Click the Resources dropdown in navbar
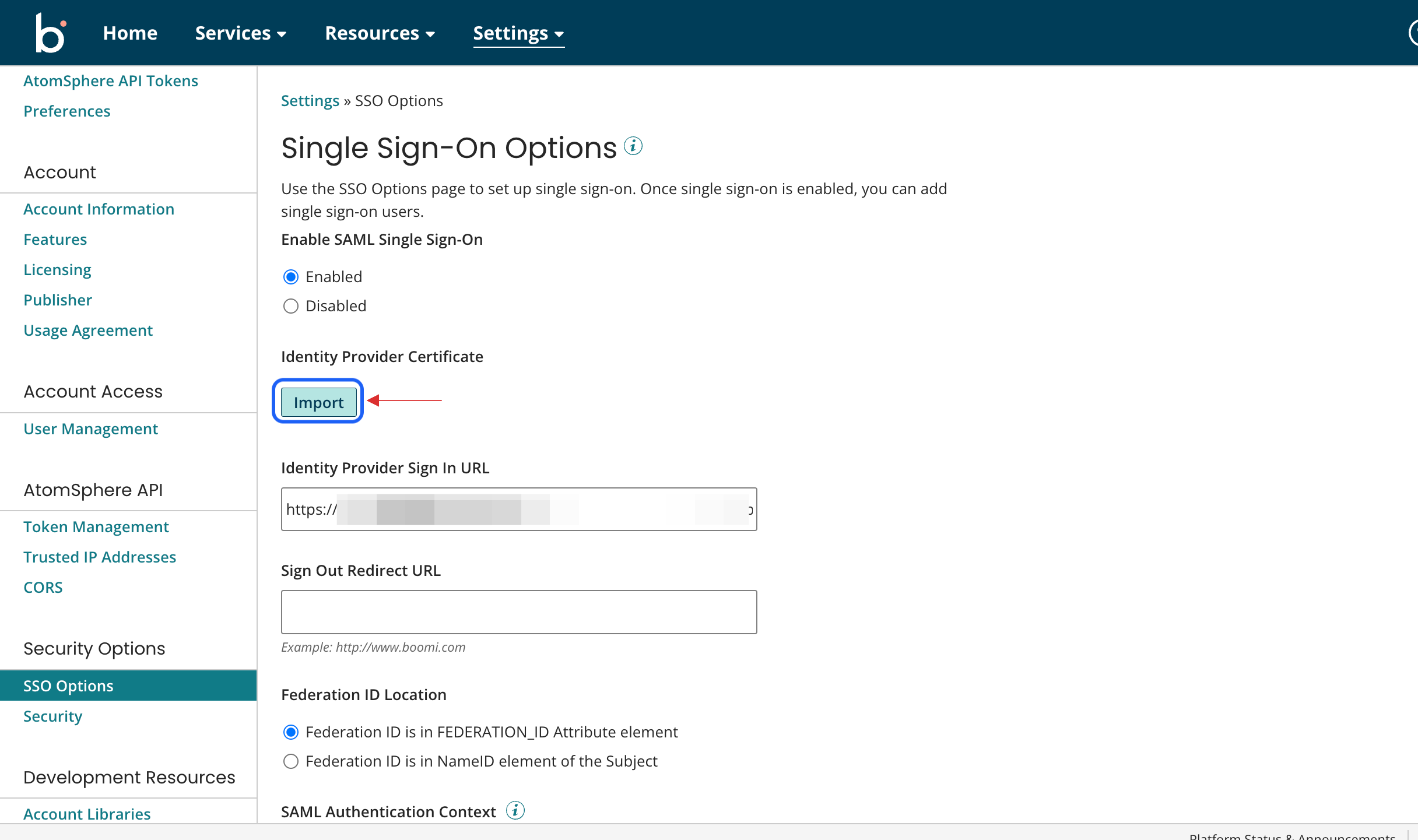The height and width of the screenshot is (840, 1418). pos(379,32)
